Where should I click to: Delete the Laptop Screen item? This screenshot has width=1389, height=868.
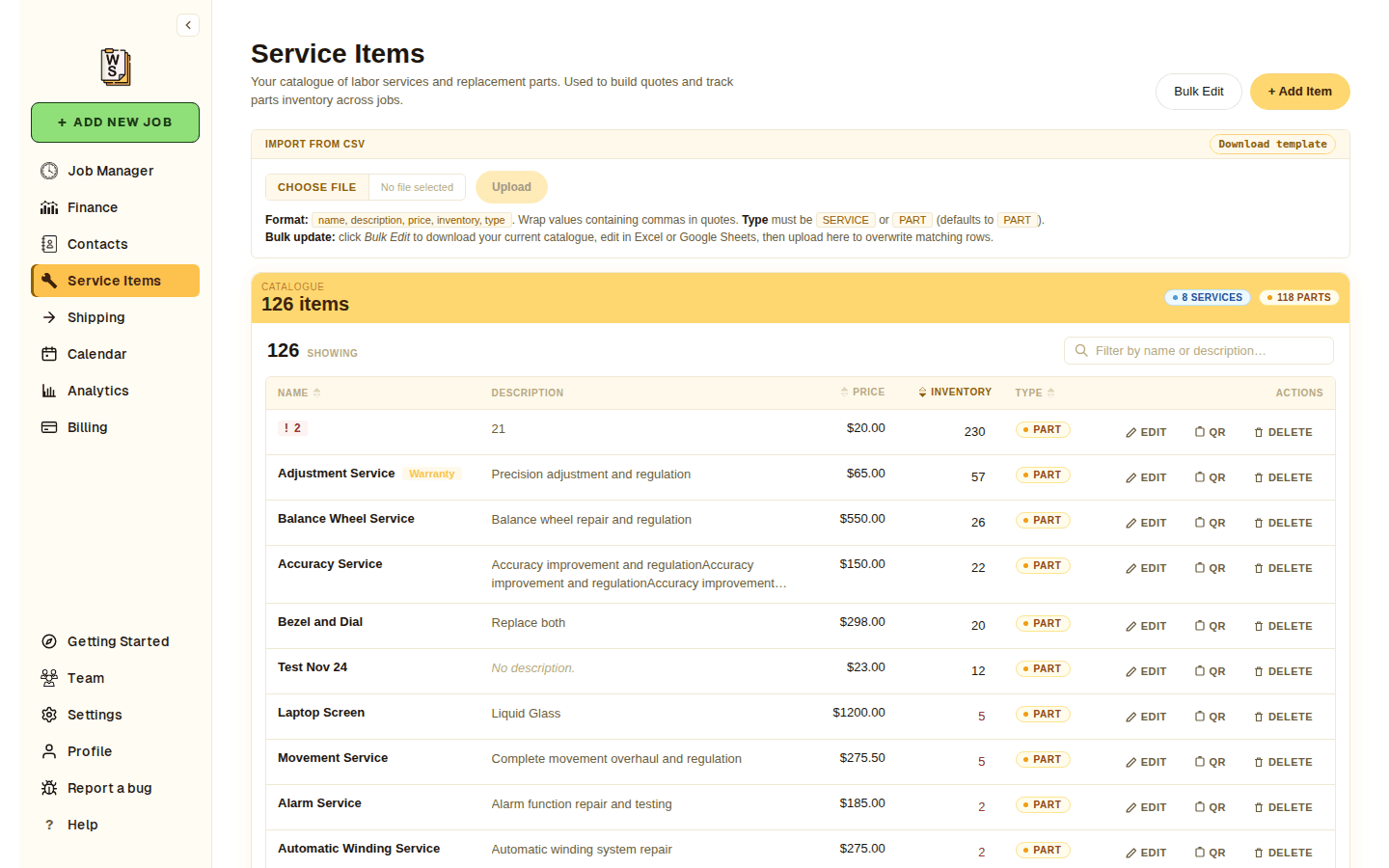(x=1283, y=717)
